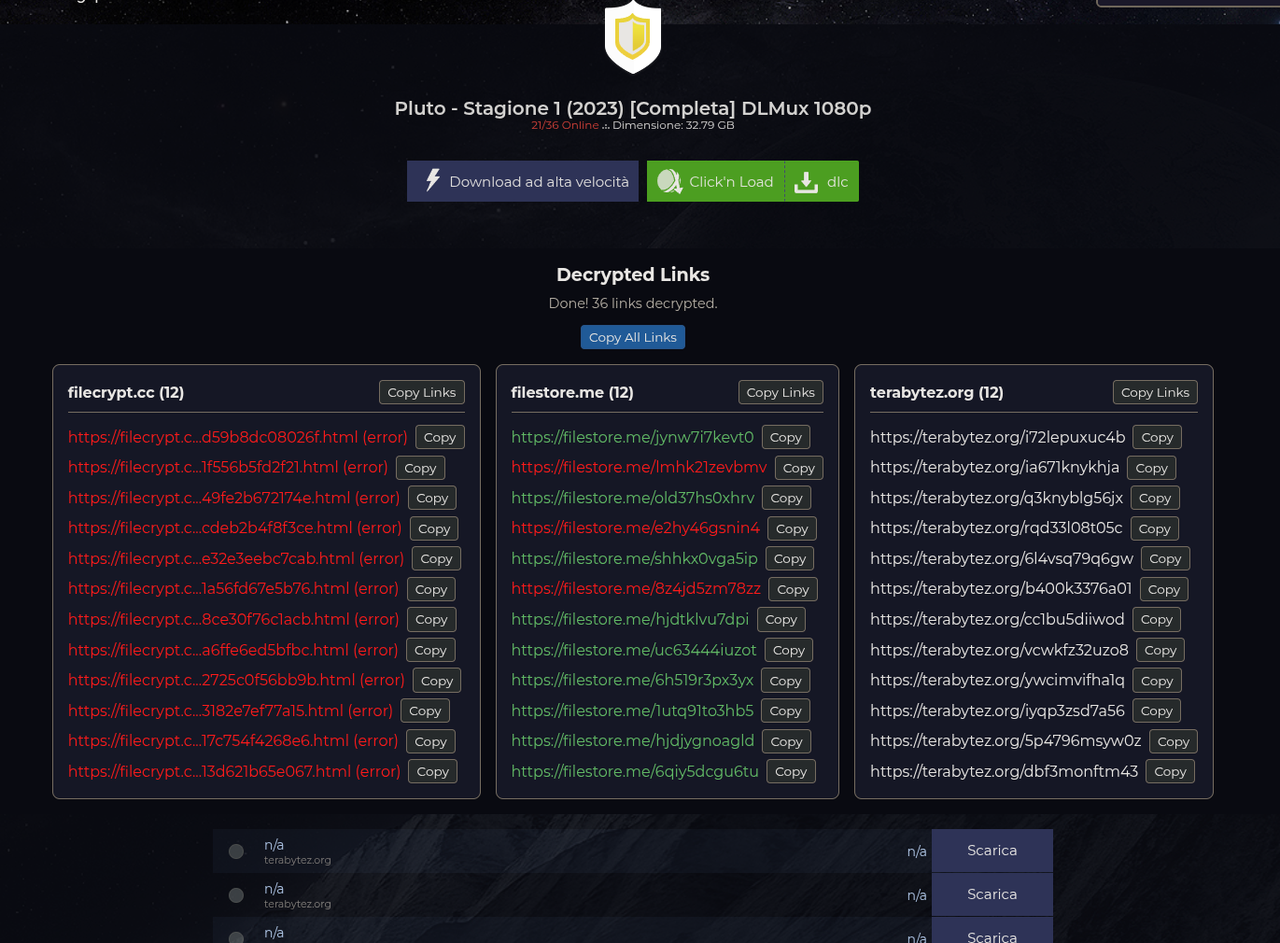The width and height of the screenshot is (1280, 943).
Task: Click the lightning bolt high-speed download icon
Action: pos(433,181)
